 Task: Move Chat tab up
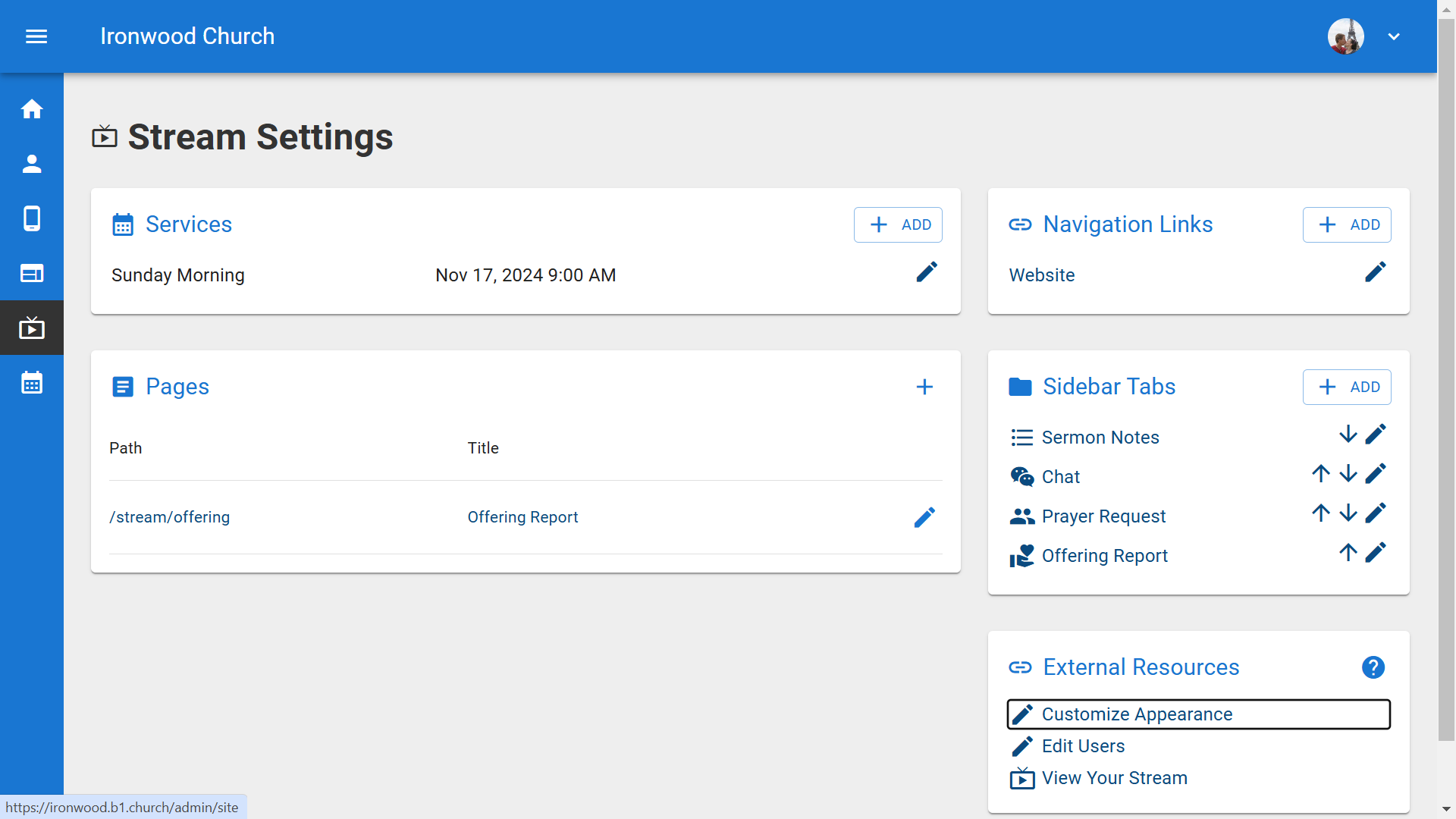pyautogui.click(x=1320, y=474)
